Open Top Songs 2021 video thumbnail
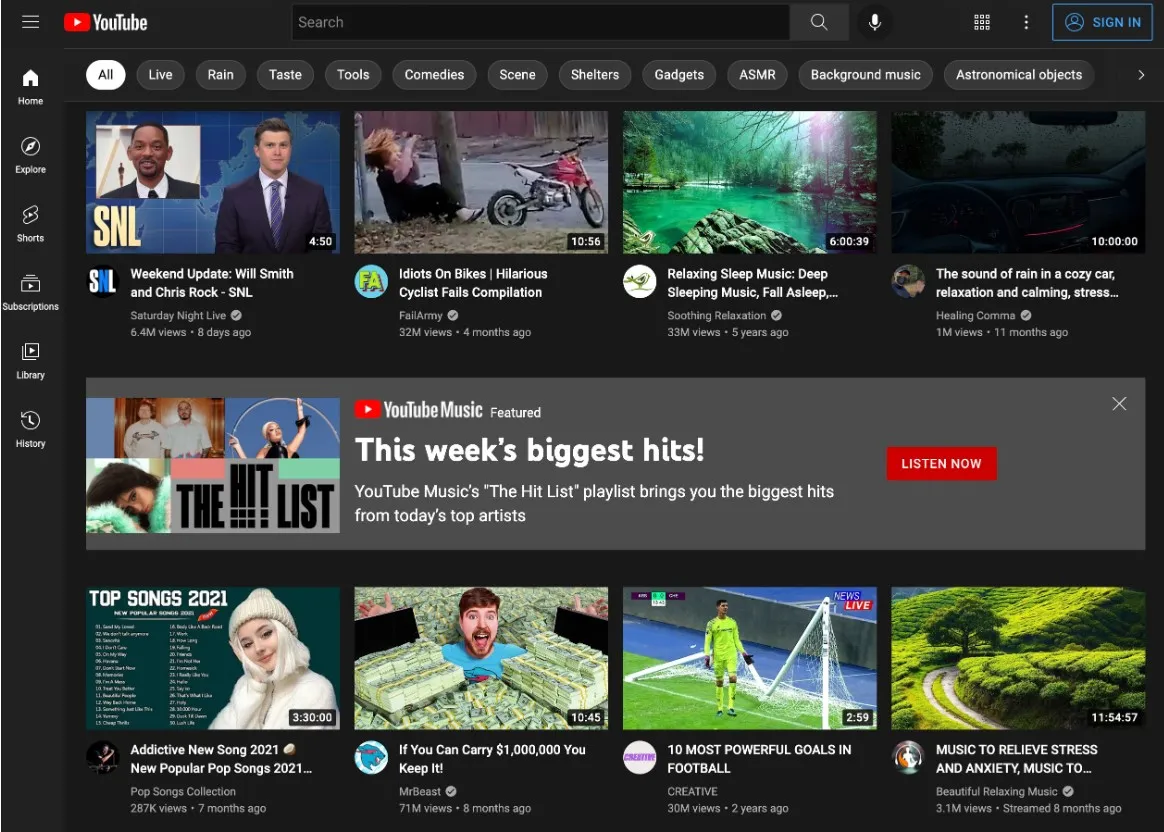Screen dimensions: 1164x832 [x=213, y=658]
